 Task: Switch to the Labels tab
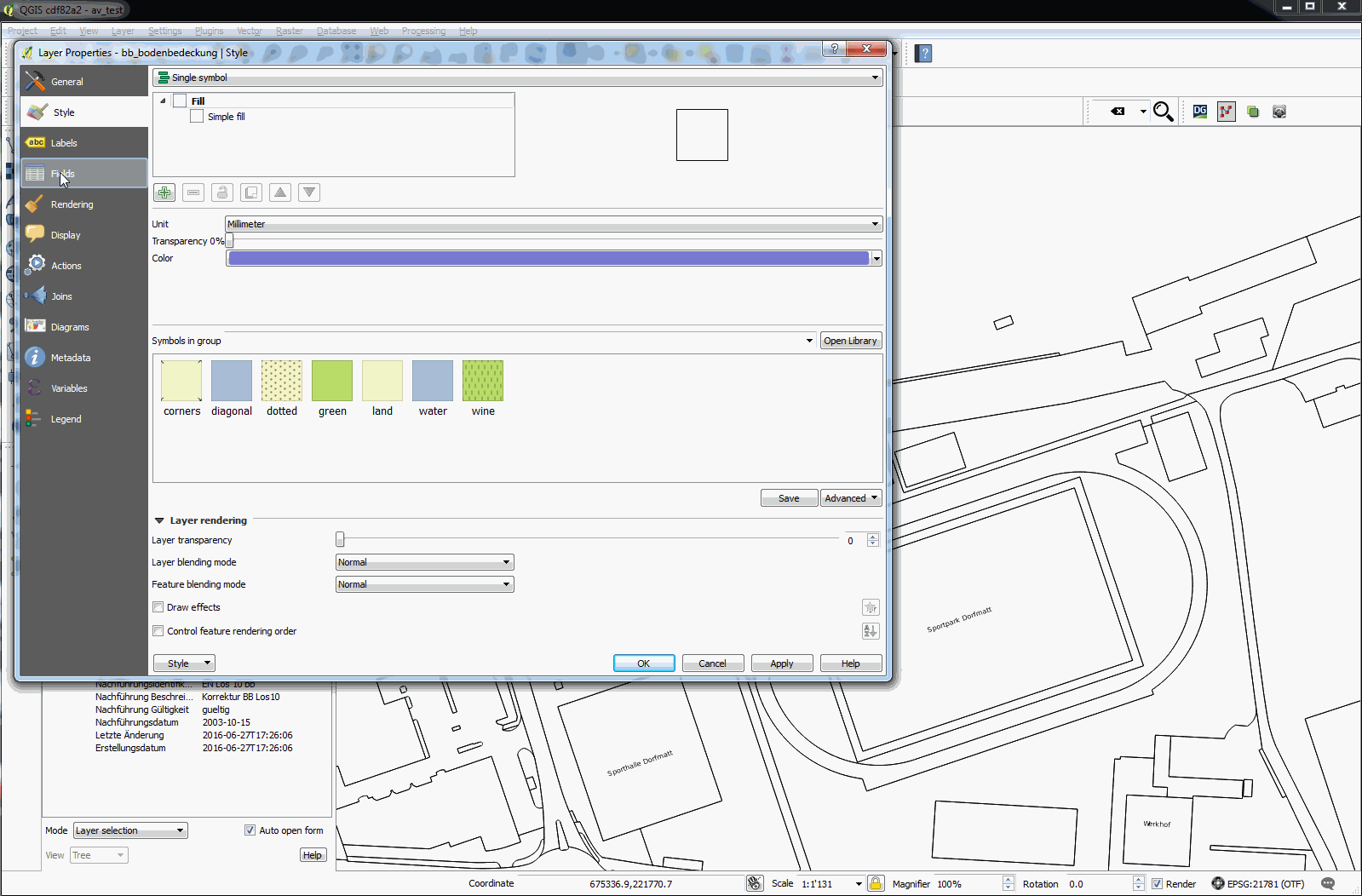coord(64,143)
